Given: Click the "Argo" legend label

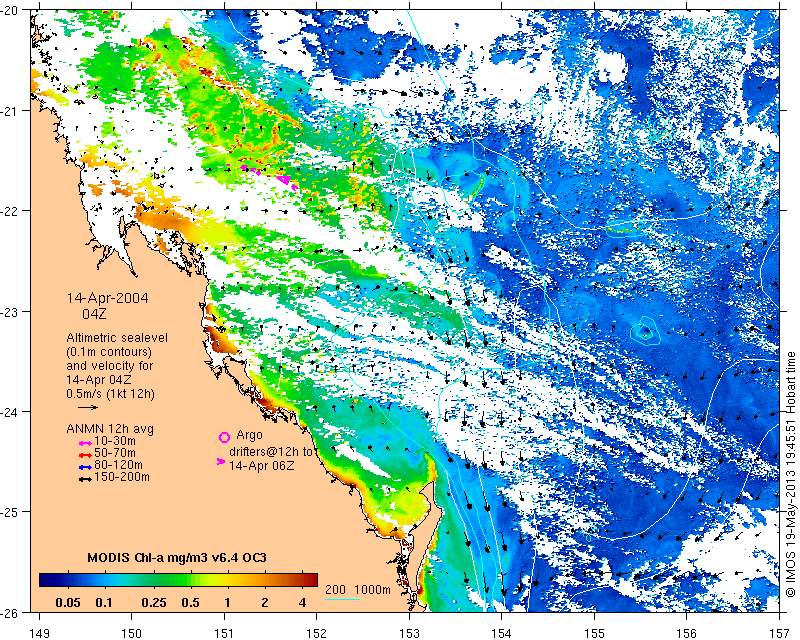Looking at the screenshot, I should (249, 435).
